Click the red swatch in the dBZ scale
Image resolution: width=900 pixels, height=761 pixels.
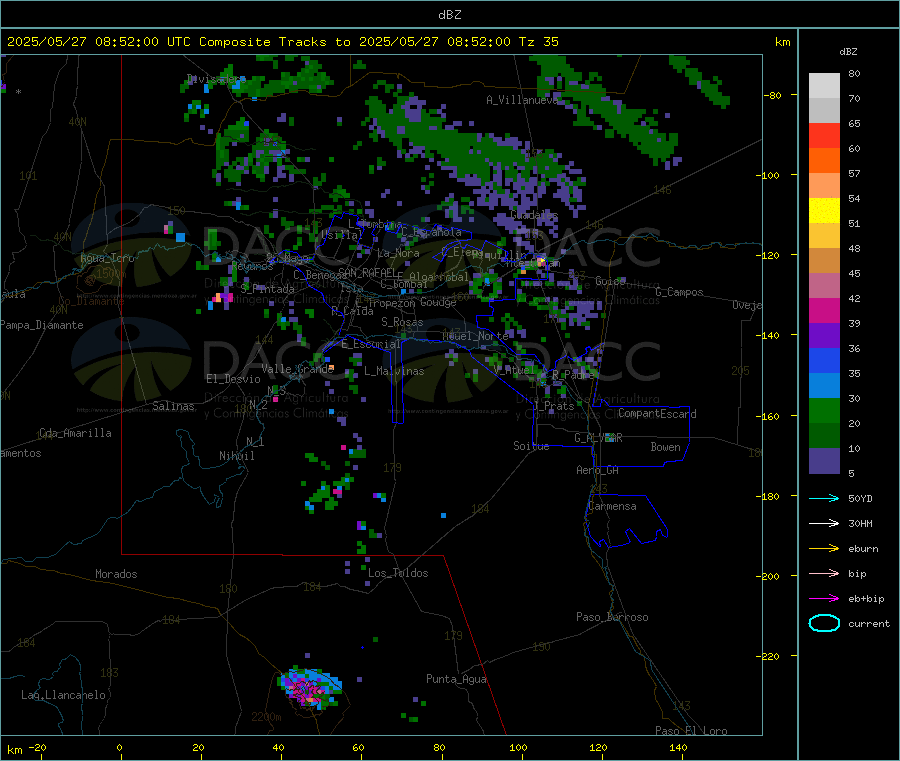click(x=824, y=135)
